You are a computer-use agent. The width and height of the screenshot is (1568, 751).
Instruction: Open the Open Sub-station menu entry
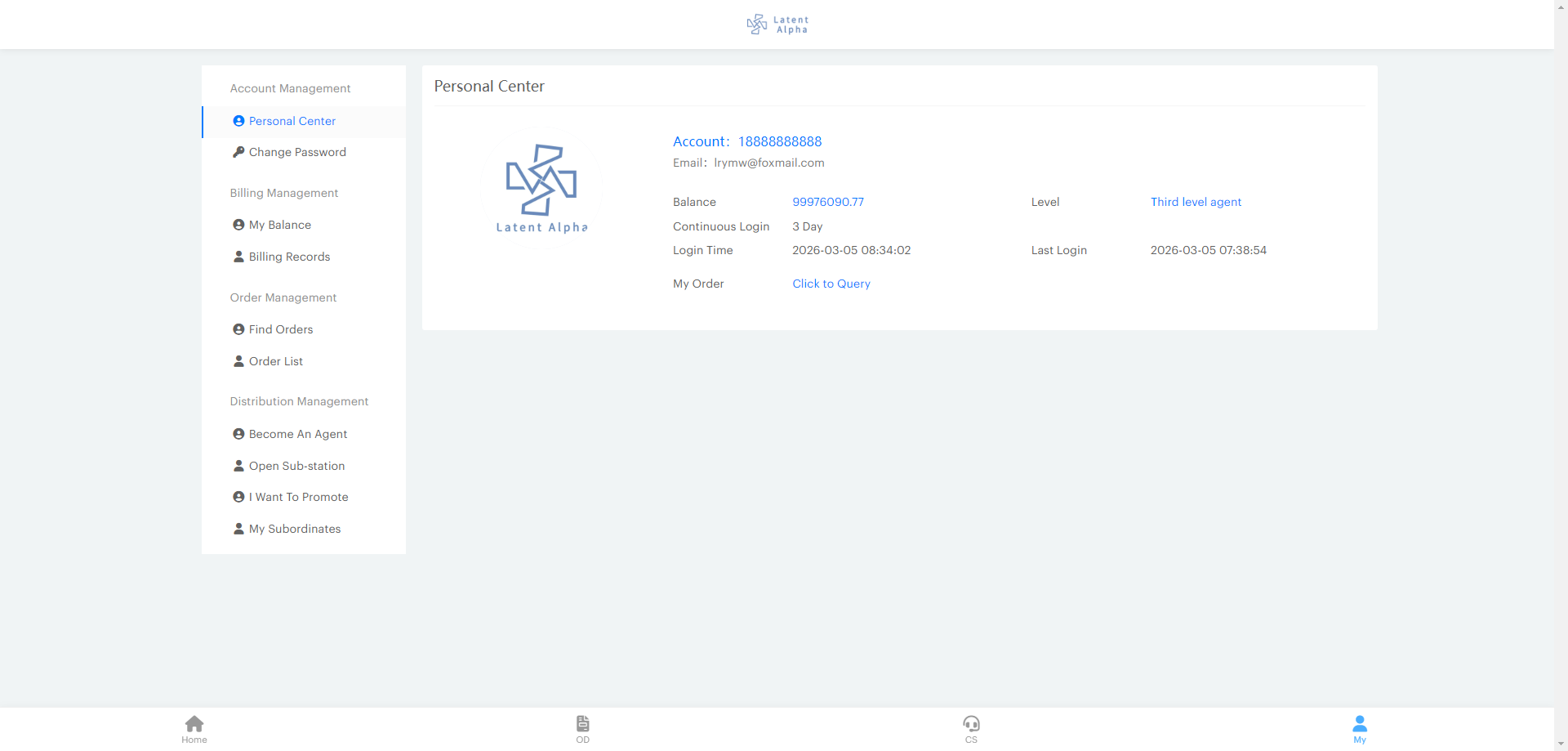coord(296,466)
